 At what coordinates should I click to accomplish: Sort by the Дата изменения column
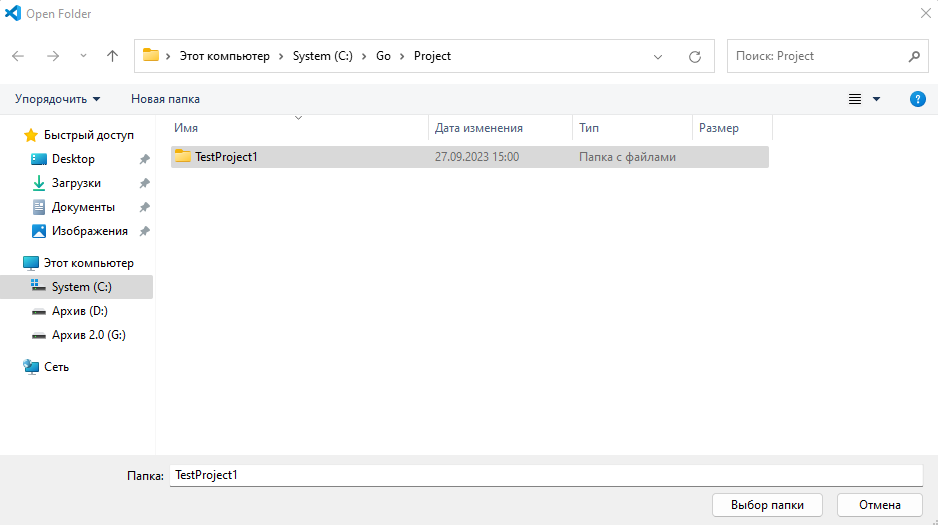click(x=479, y=128)
